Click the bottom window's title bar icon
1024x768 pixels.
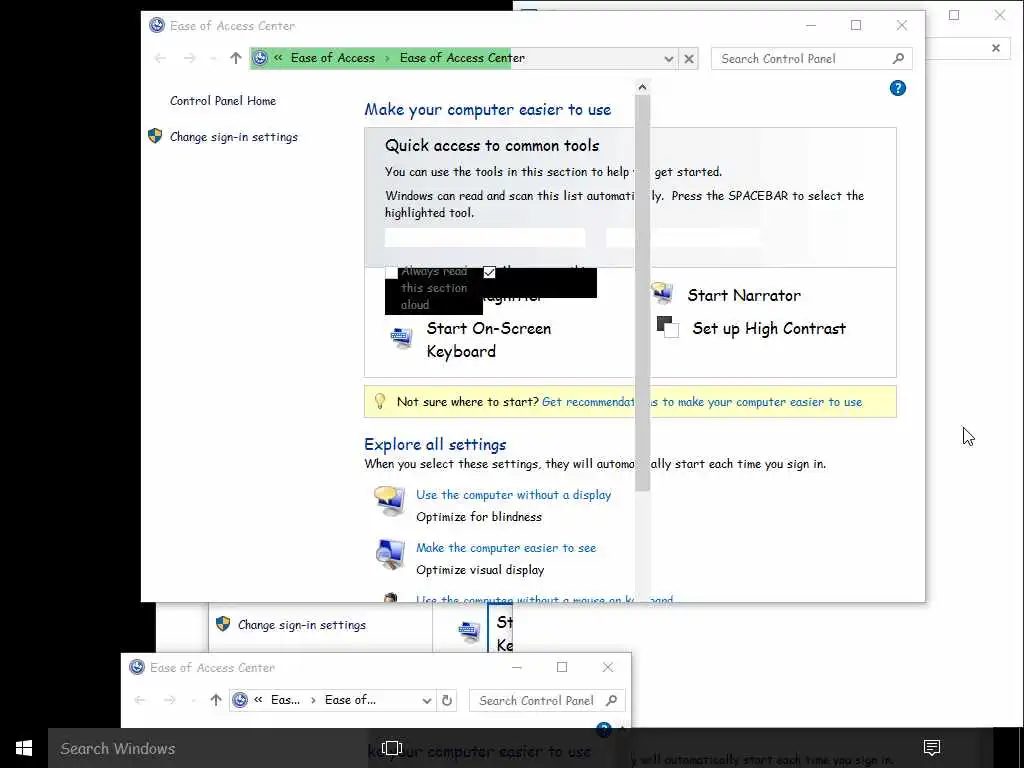tap(136, 667)
